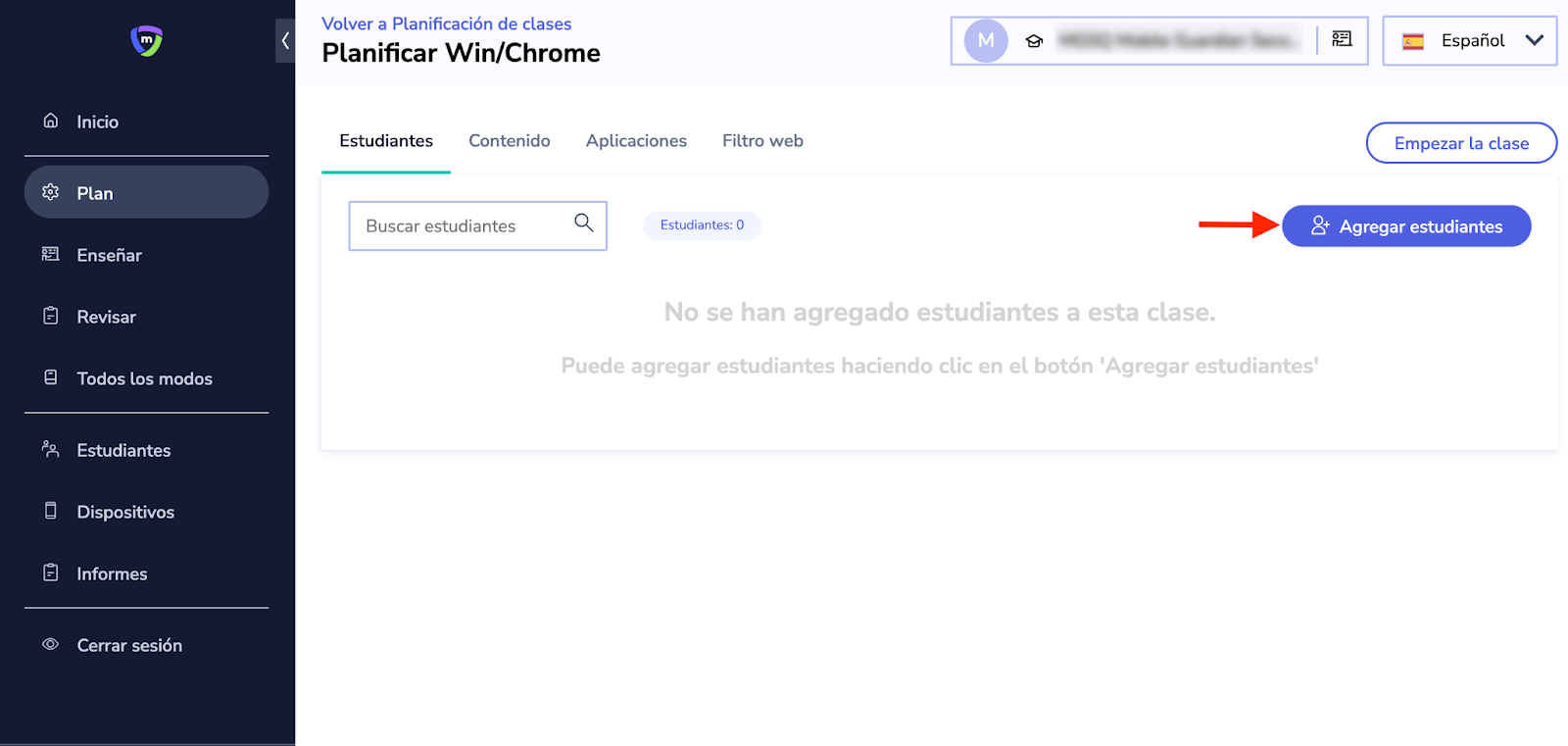Switch to the Contenido tab

click(x=509, y=141)
